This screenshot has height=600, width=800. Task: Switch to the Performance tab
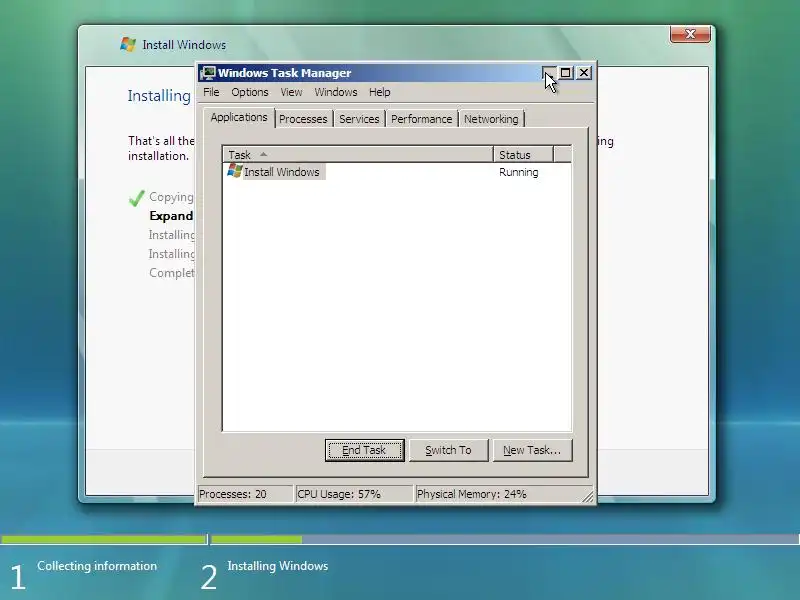[x=421, y=119]
